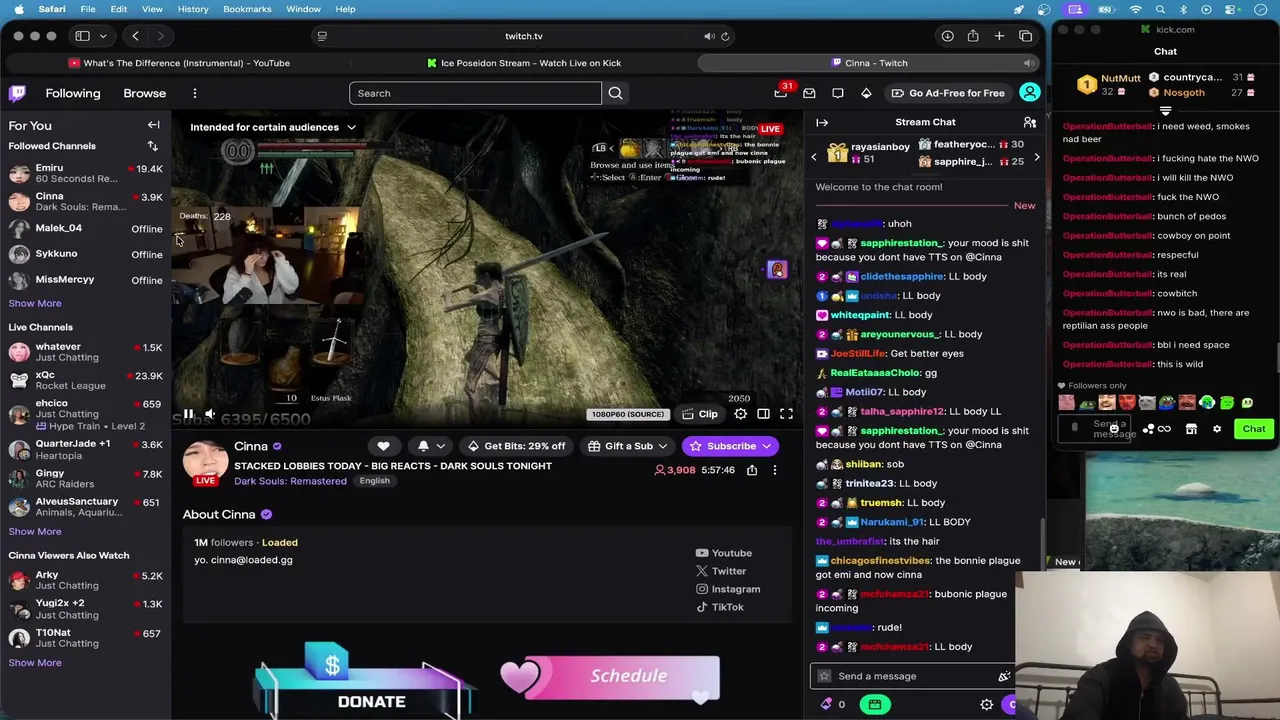
Task: Toggle fullscreen on the video player
Action: tap(786, 414)
